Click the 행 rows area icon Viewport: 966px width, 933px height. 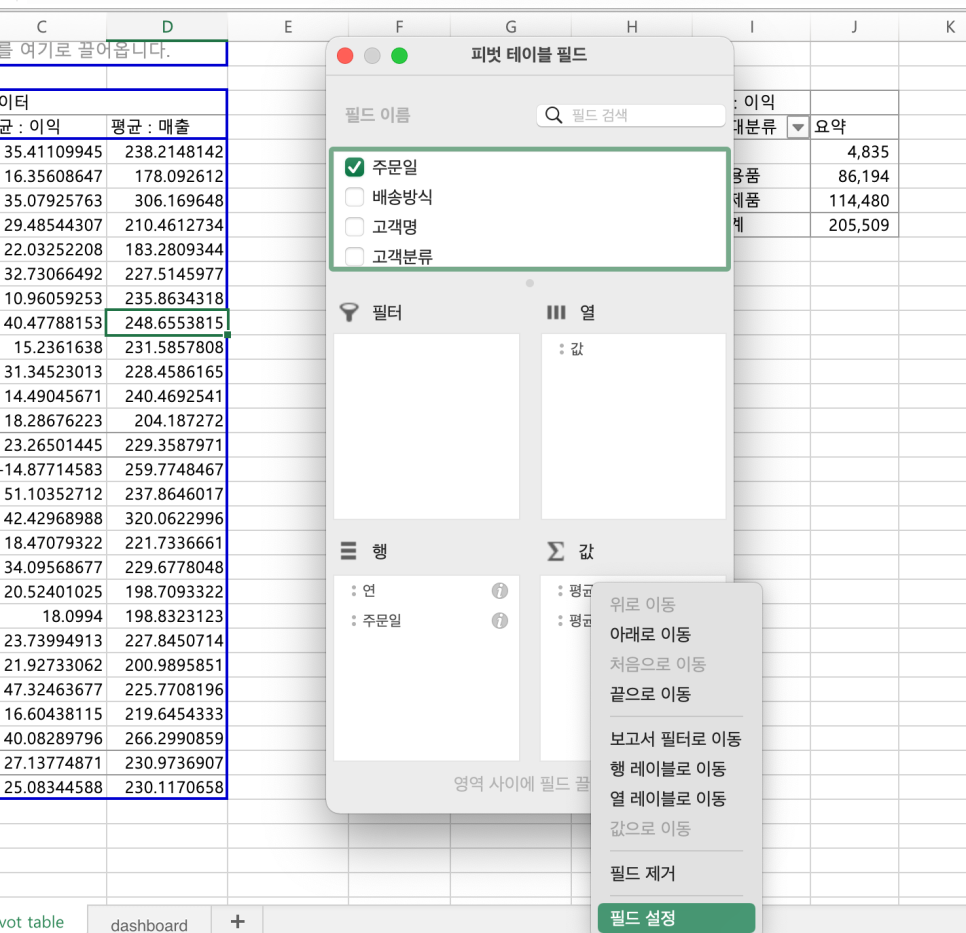[x=349, y=550]
